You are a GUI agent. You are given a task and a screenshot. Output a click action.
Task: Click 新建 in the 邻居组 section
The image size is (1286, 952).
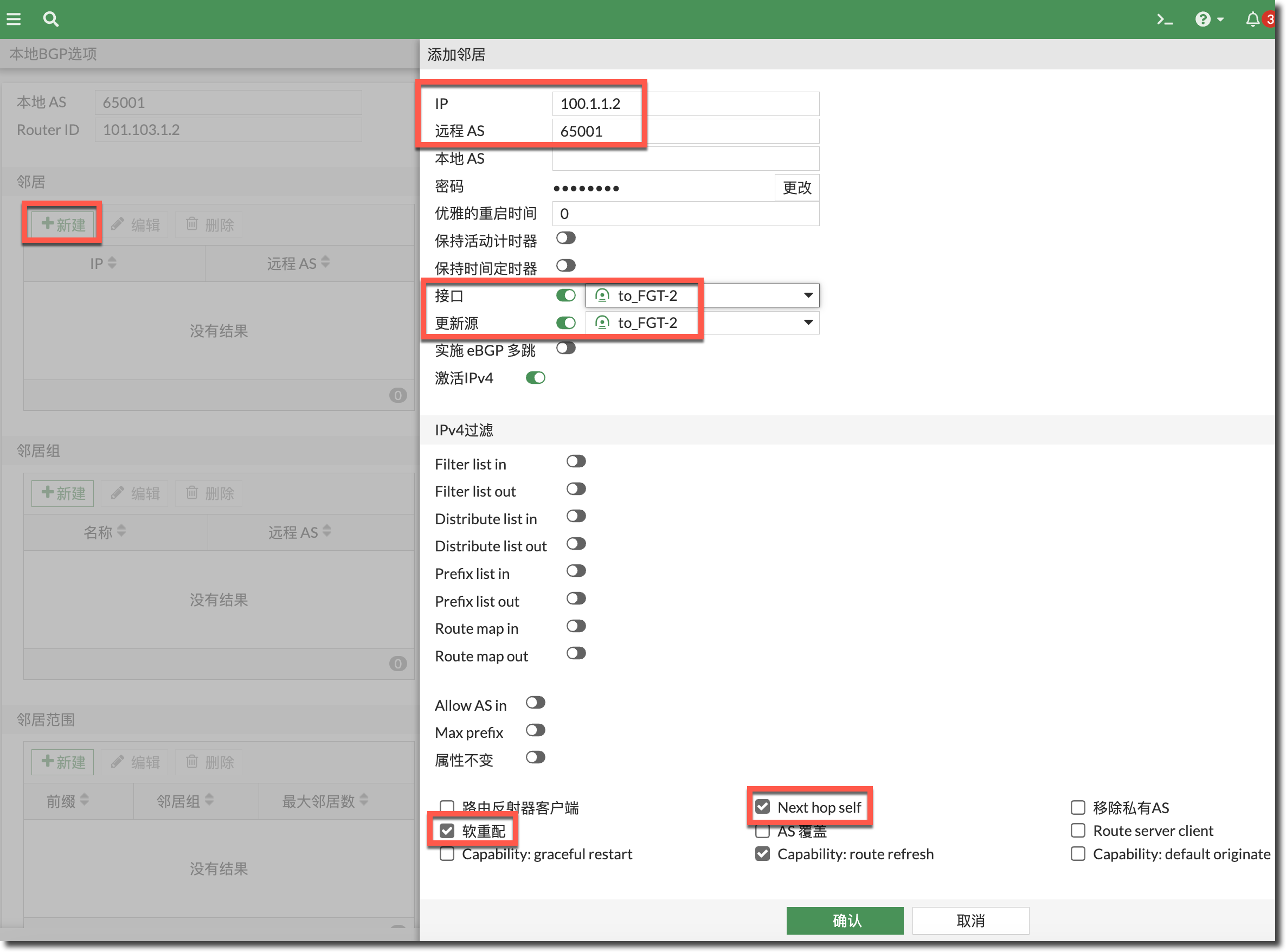(x=63, y=493)
